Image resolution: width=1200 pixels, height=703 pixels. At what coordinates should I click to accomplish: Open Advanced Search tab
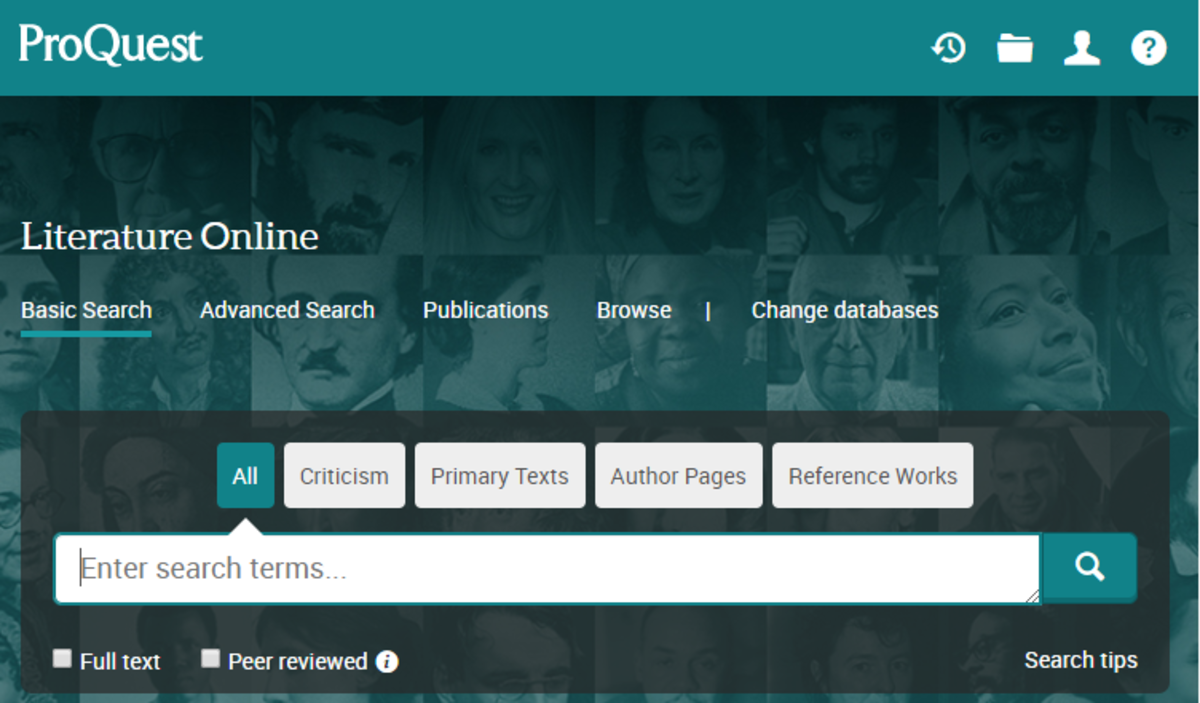click(x=287, y=310)
